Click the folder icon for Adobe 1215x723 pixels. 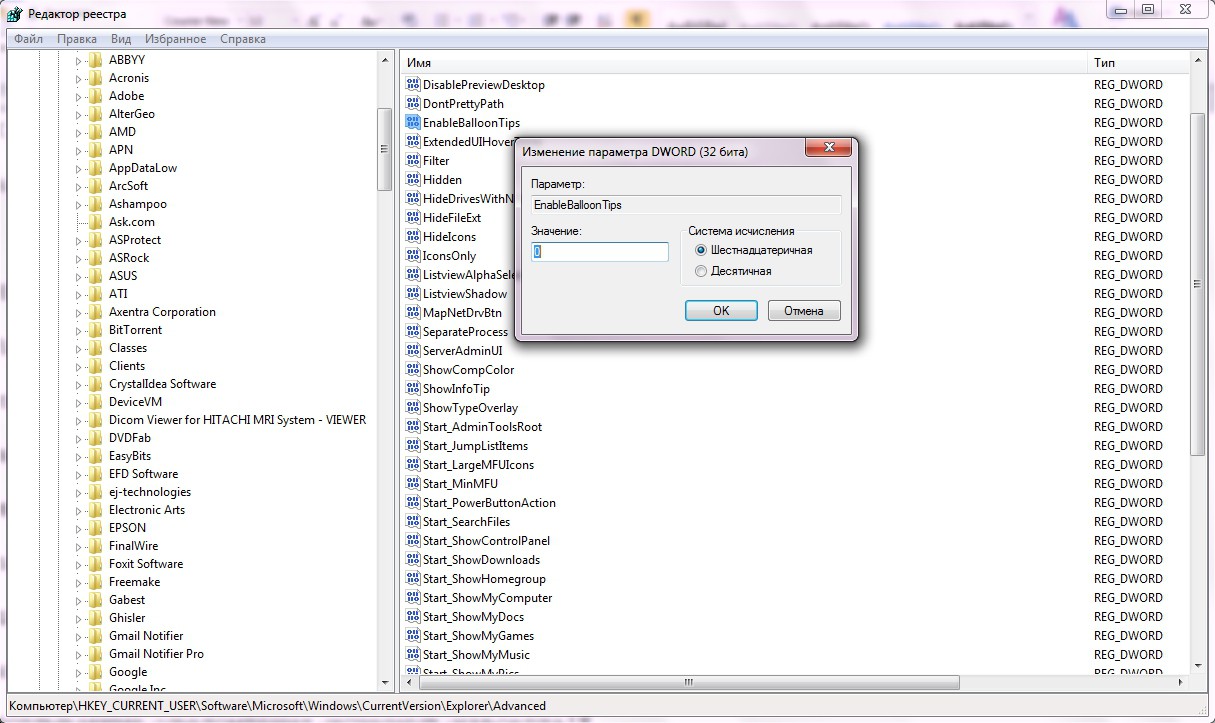point(96,96)
